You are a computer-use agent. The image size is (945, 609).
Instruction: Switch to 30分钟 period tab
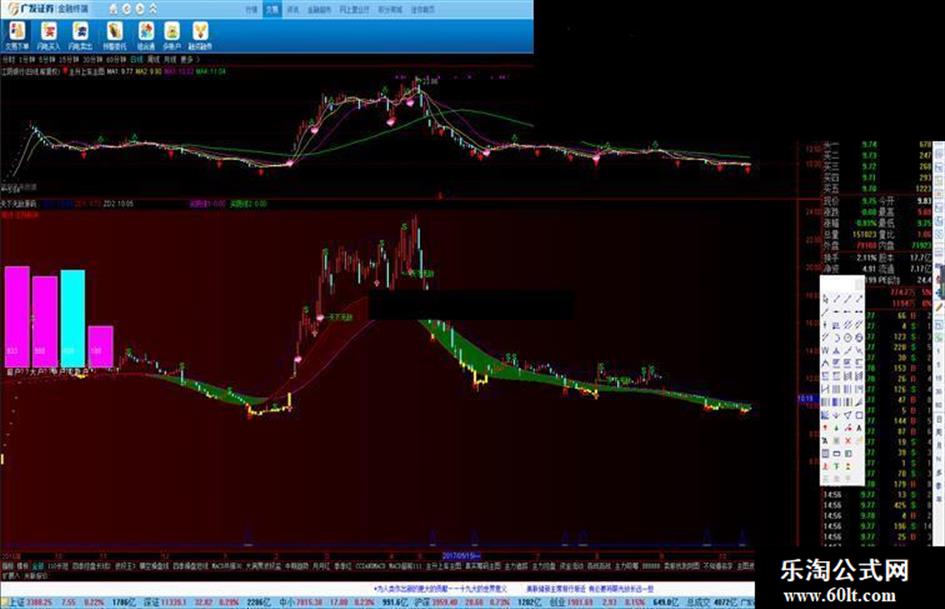pos(92,60)
